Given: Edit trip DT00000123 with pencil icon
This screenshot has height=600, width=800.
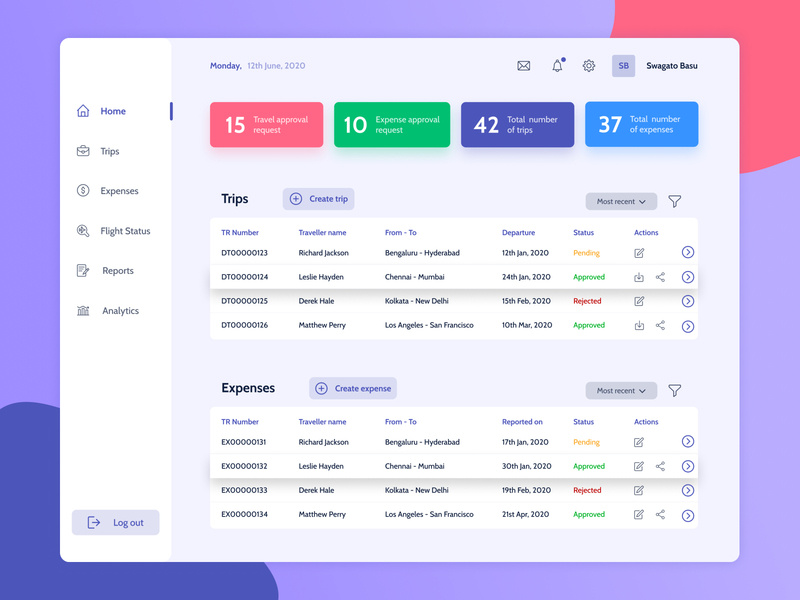Looking at the screenshot, I should point(639,253).
